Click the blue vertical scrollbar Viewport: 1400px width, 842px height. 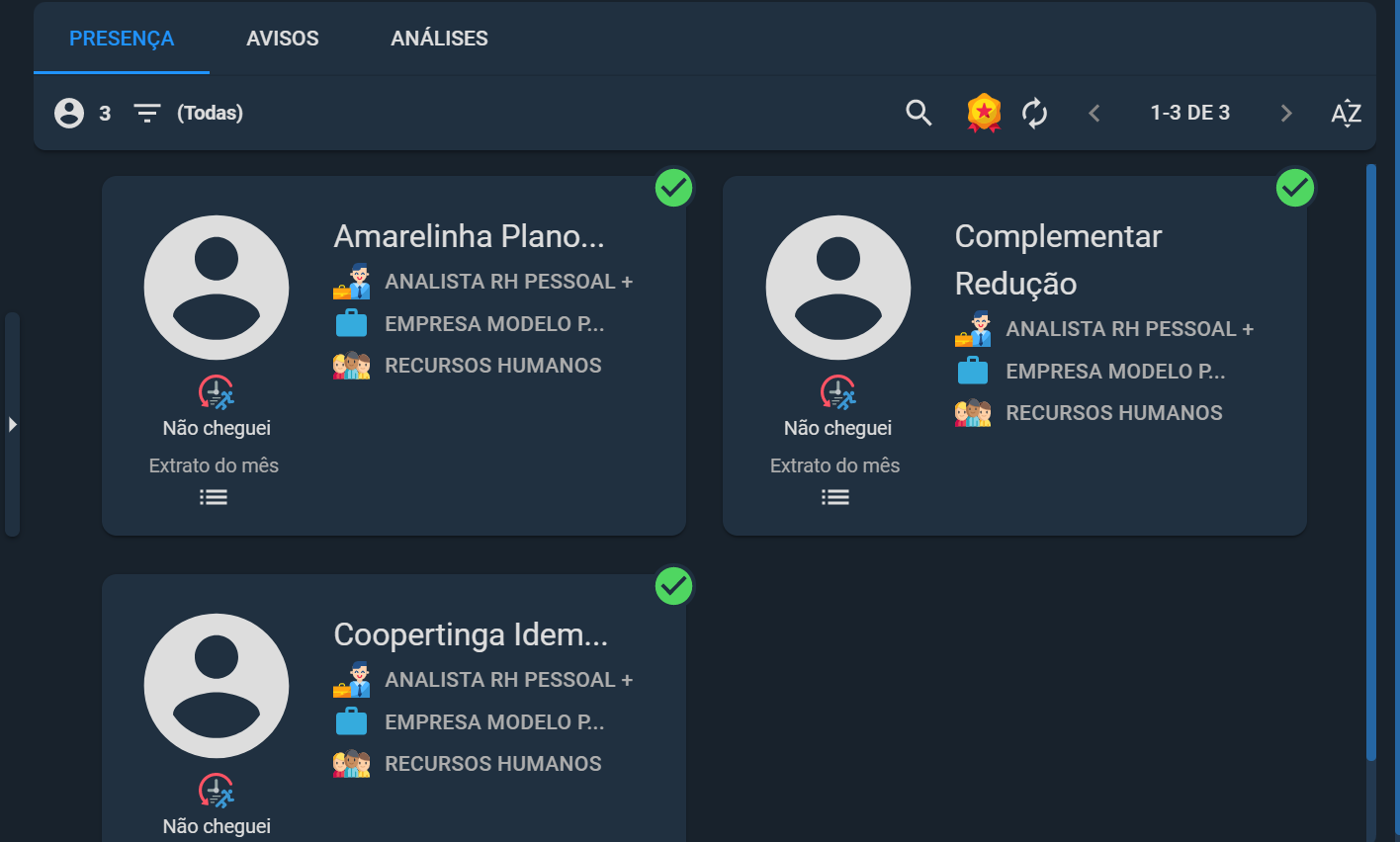(1370, 463)
